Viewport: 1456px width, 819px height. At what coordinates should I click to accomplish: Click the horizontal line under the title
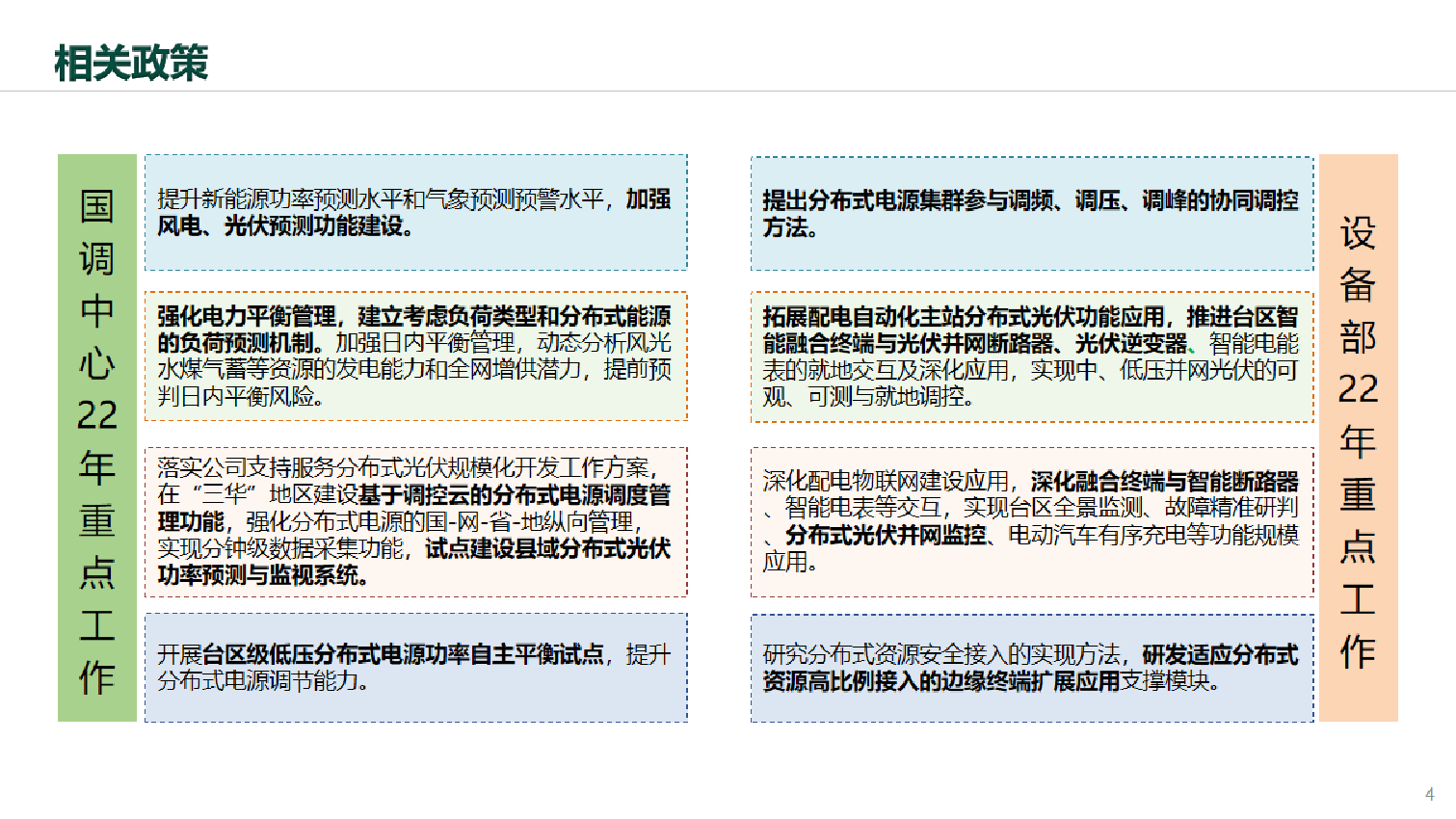[728, 92]
